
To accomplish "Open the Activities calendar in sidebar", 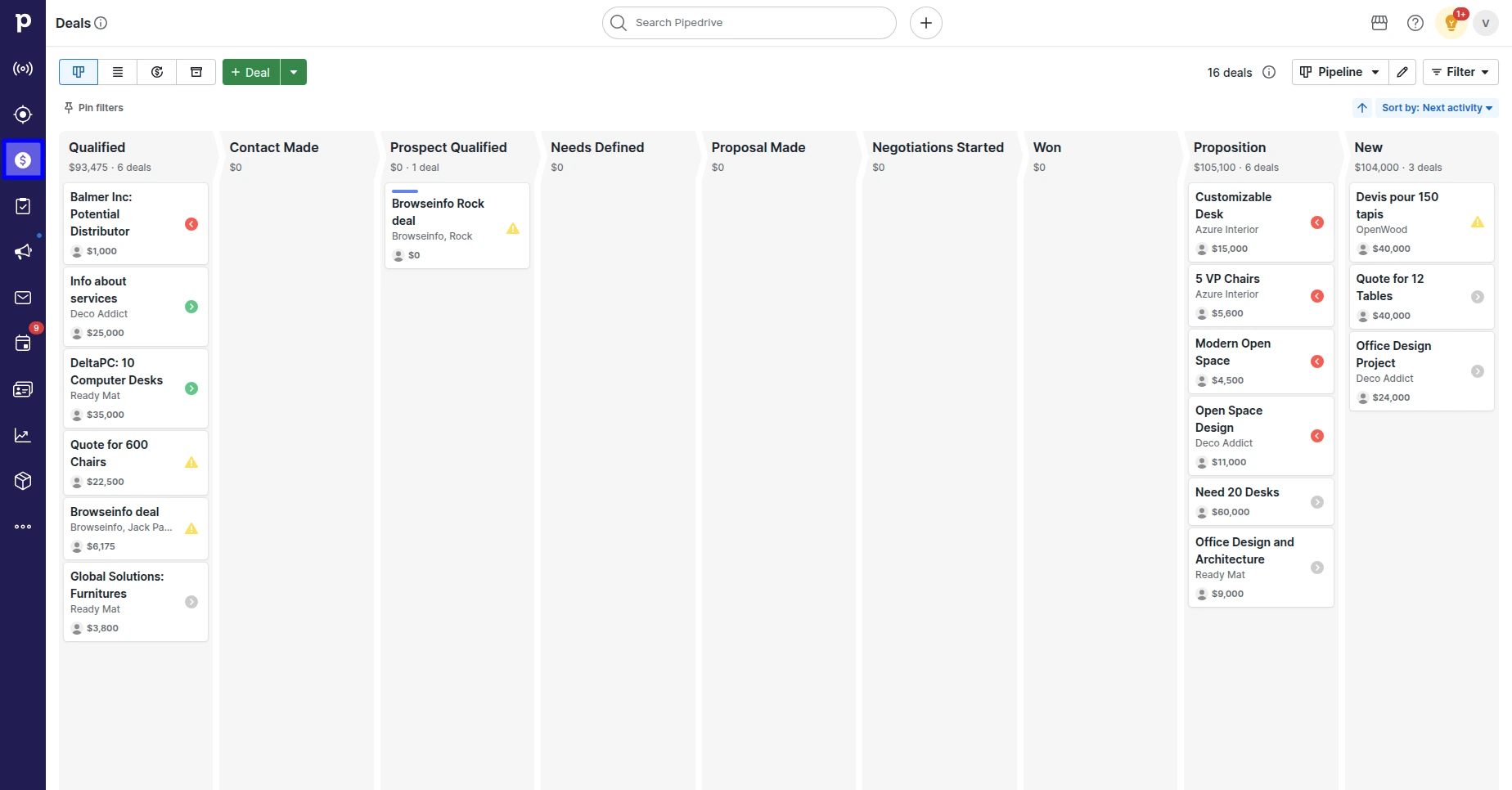I will [x=23, y=343].
